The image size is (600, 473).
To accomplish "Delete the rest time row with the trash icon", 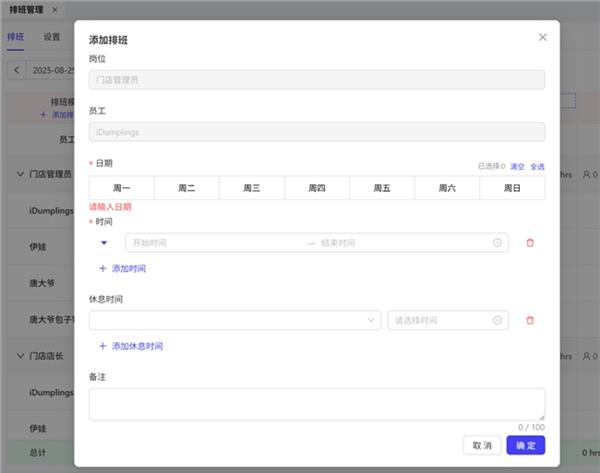I will coord(530,320).
